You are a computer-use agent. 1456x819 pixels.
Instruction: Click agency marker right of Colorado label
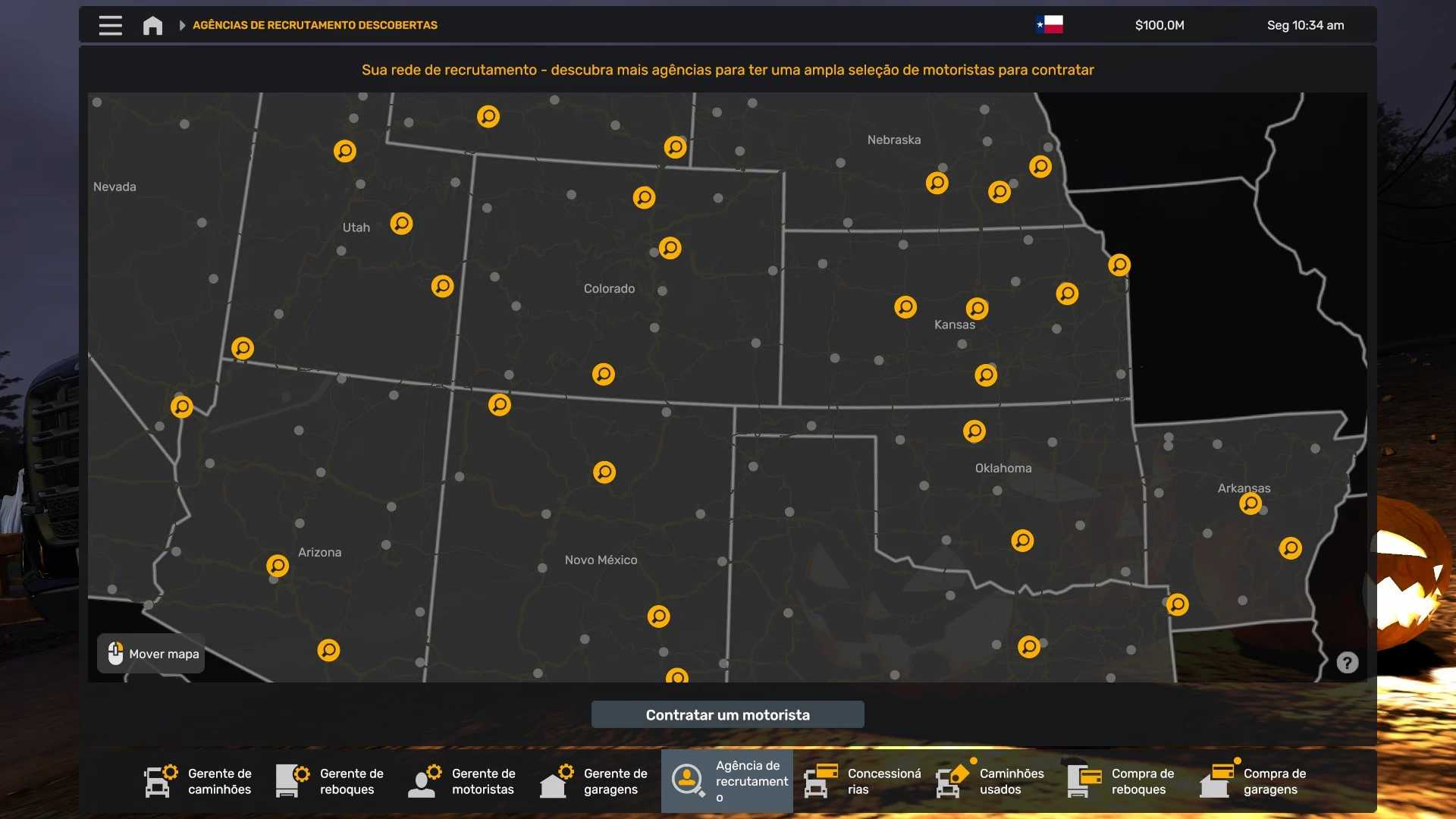pos(670,248)
